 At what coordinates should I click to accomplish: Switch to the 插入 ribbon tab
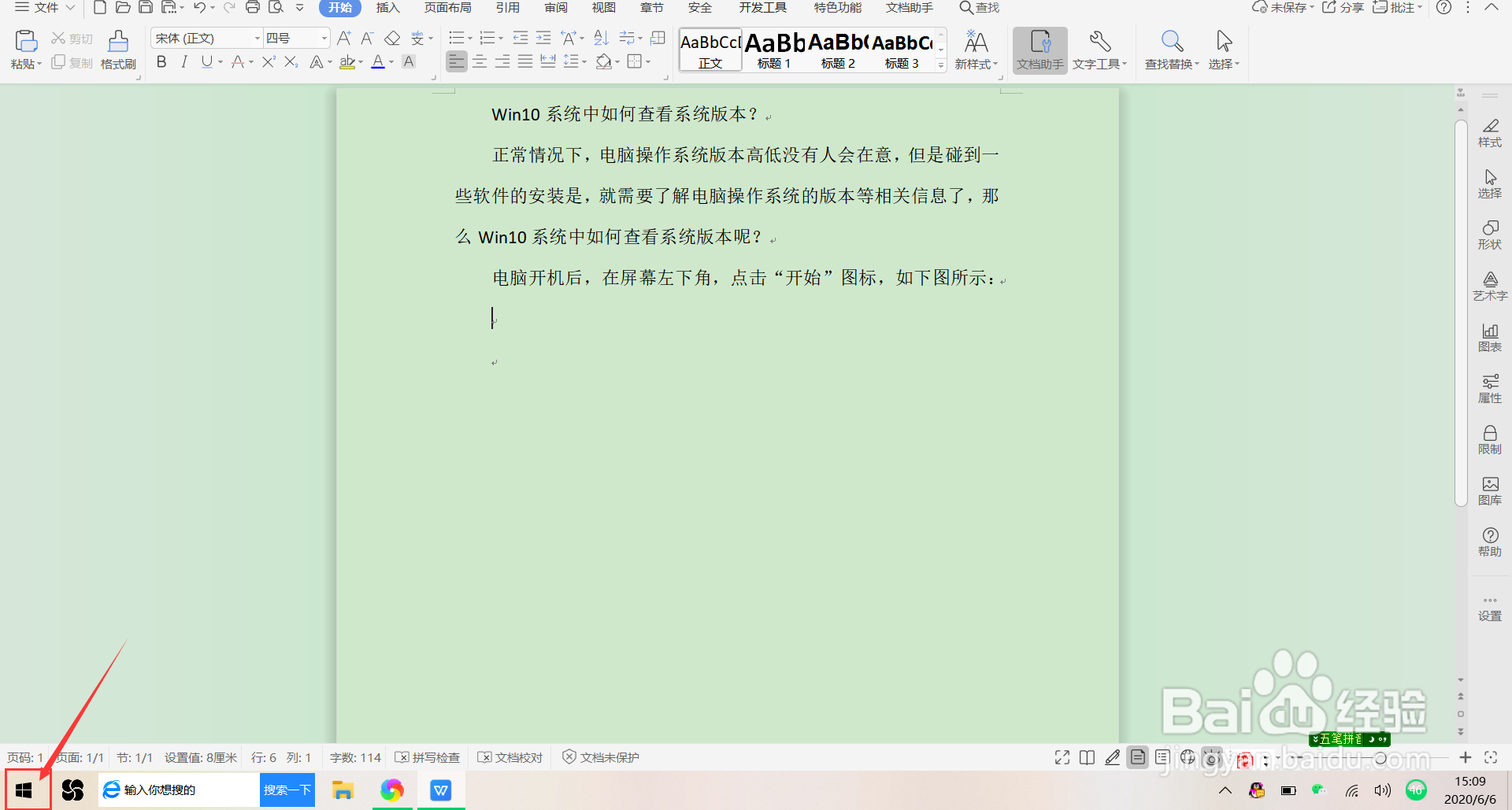pos(387,8)
